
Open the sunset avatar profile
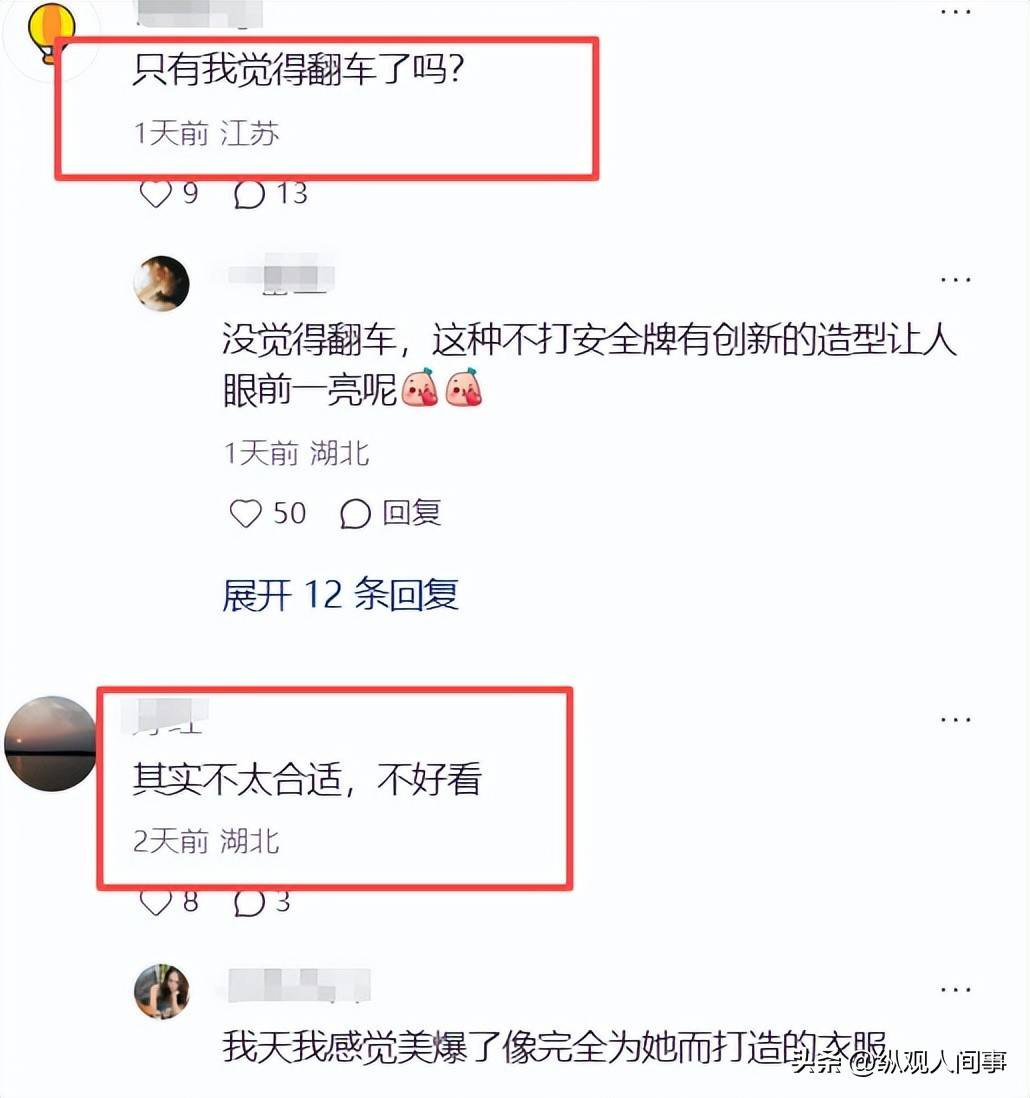(x=50, y=744)
